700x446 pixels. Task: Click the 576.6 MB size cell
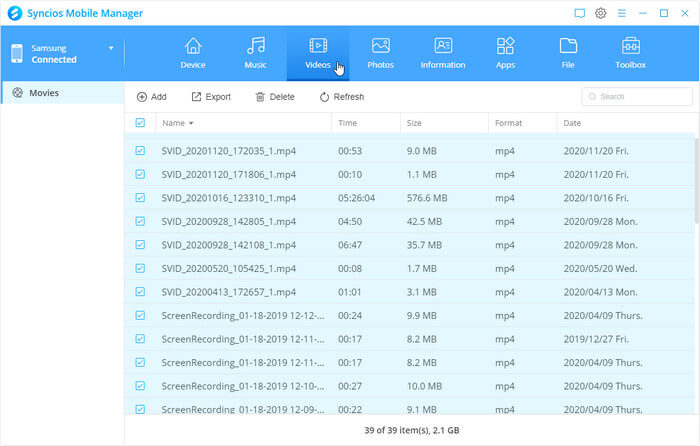(x=427, y=198)
